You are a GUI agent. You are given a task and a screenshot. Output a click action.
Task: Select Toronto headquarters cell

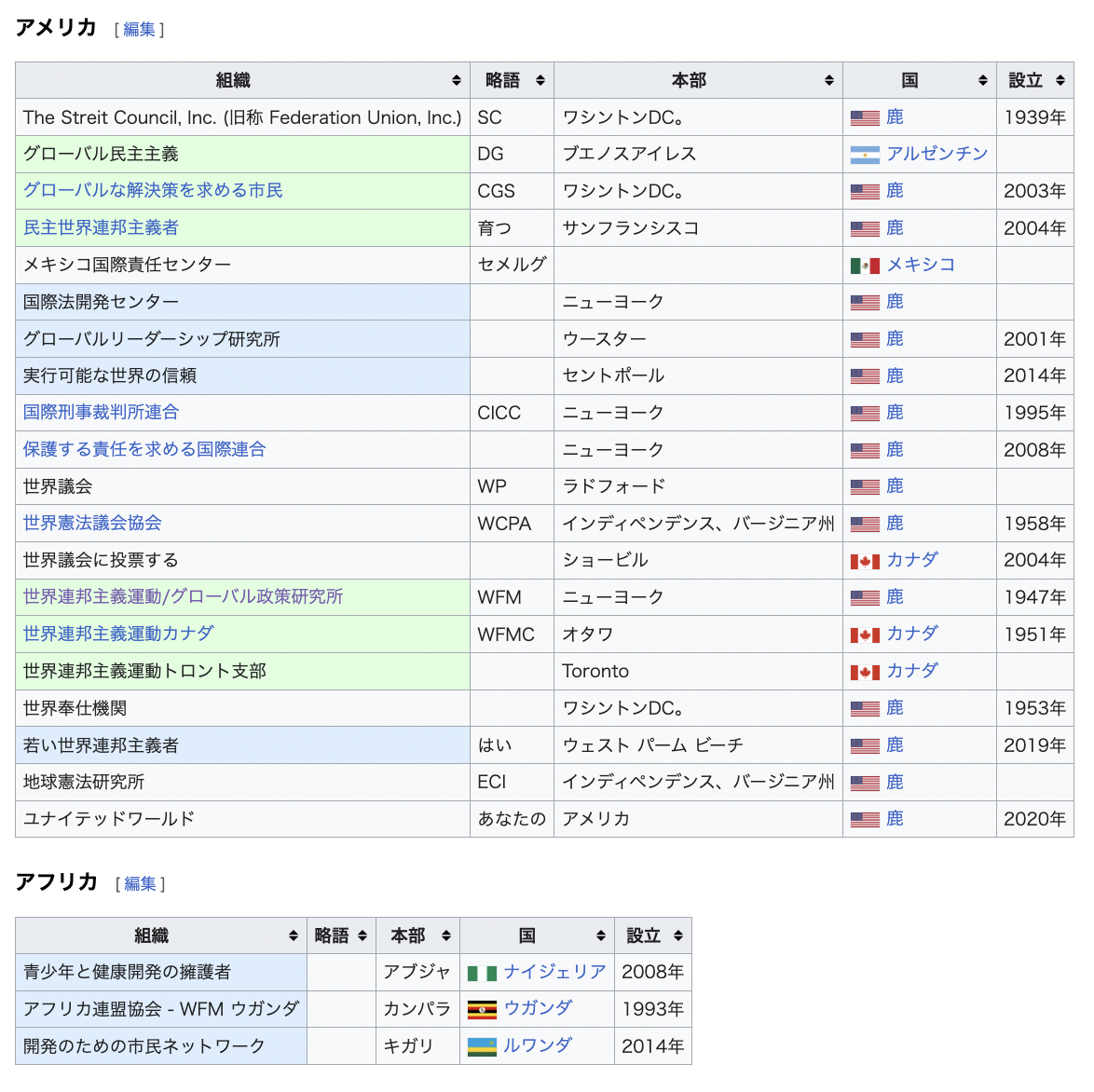click(698, 671)
